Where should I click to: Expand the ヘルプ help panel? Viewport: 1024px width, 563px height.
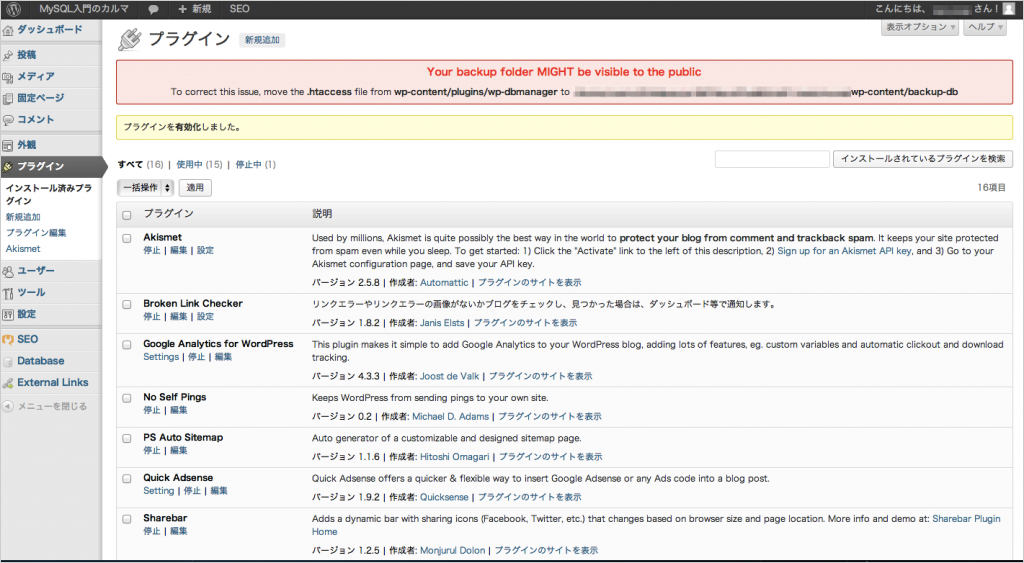985,27
